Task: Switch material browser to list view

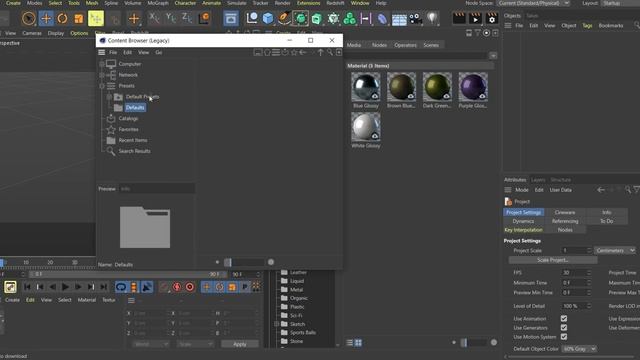Action: tap(350, 343)
